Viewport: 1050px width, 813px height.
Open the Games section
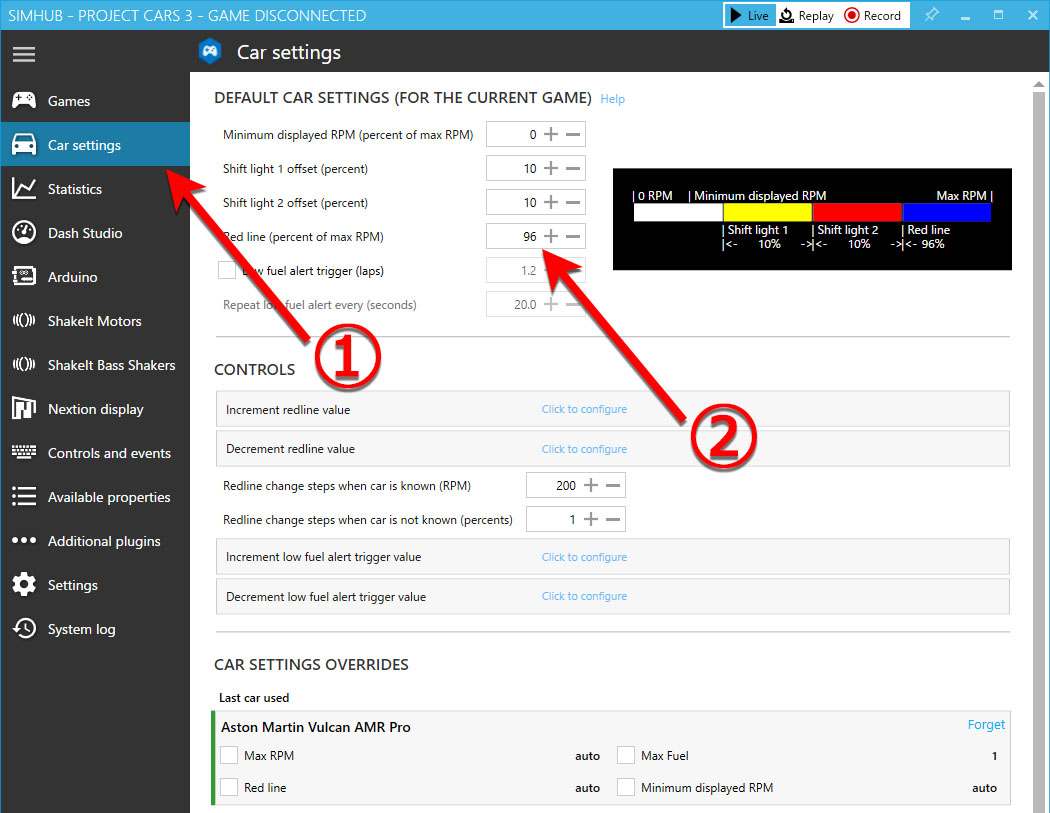pyautogui.click(x=95, y=100)
